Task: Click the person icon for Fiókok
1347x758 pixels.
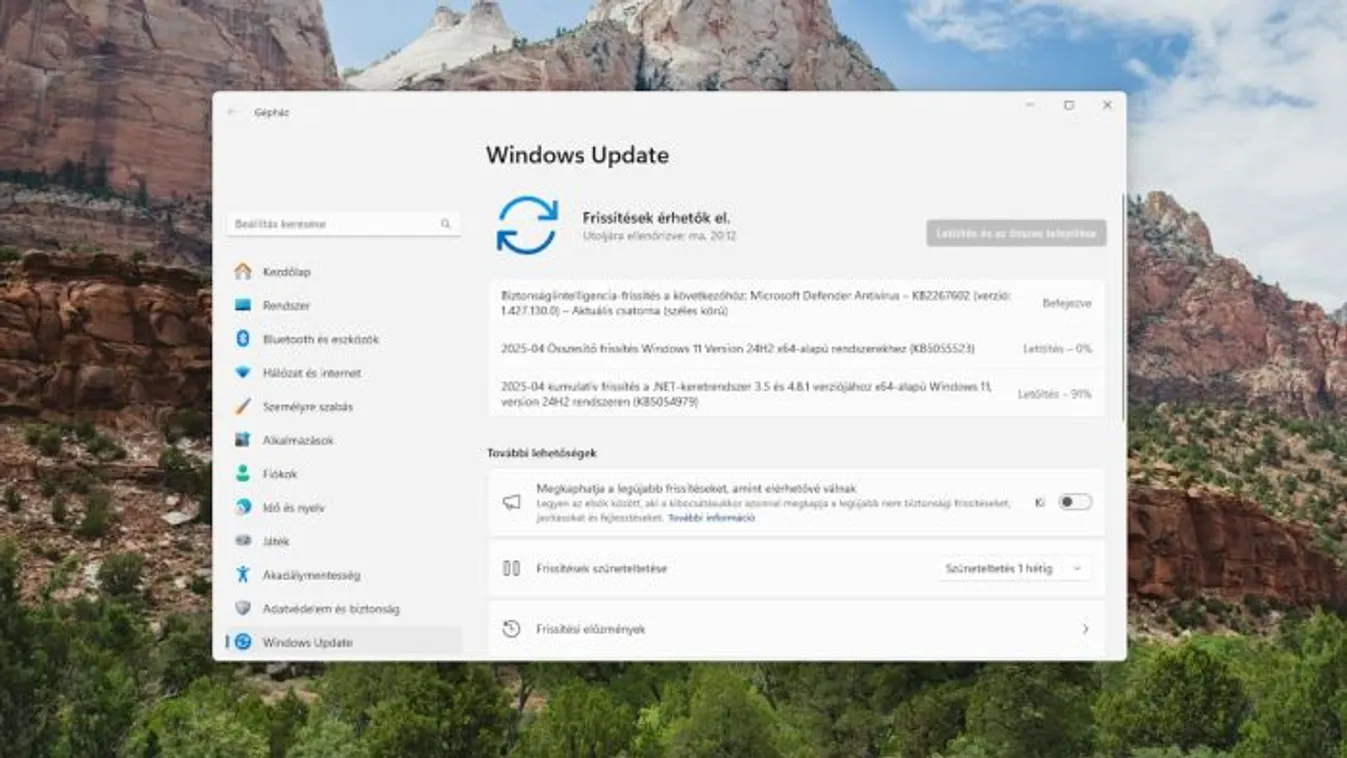Action: click(243, 474)
